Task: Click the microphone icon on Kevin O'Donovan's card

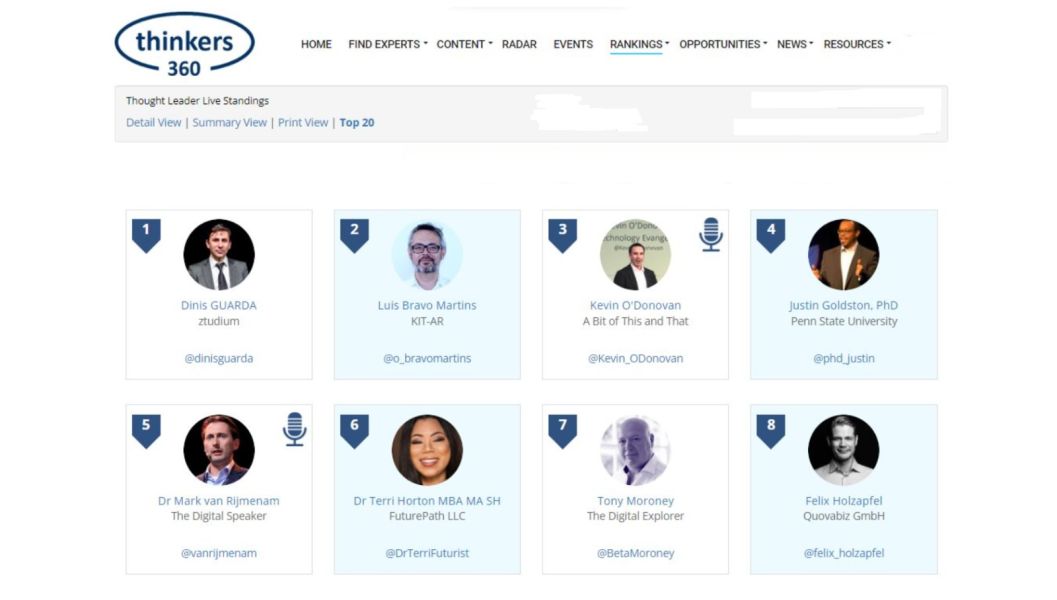Action: point(711,234)
